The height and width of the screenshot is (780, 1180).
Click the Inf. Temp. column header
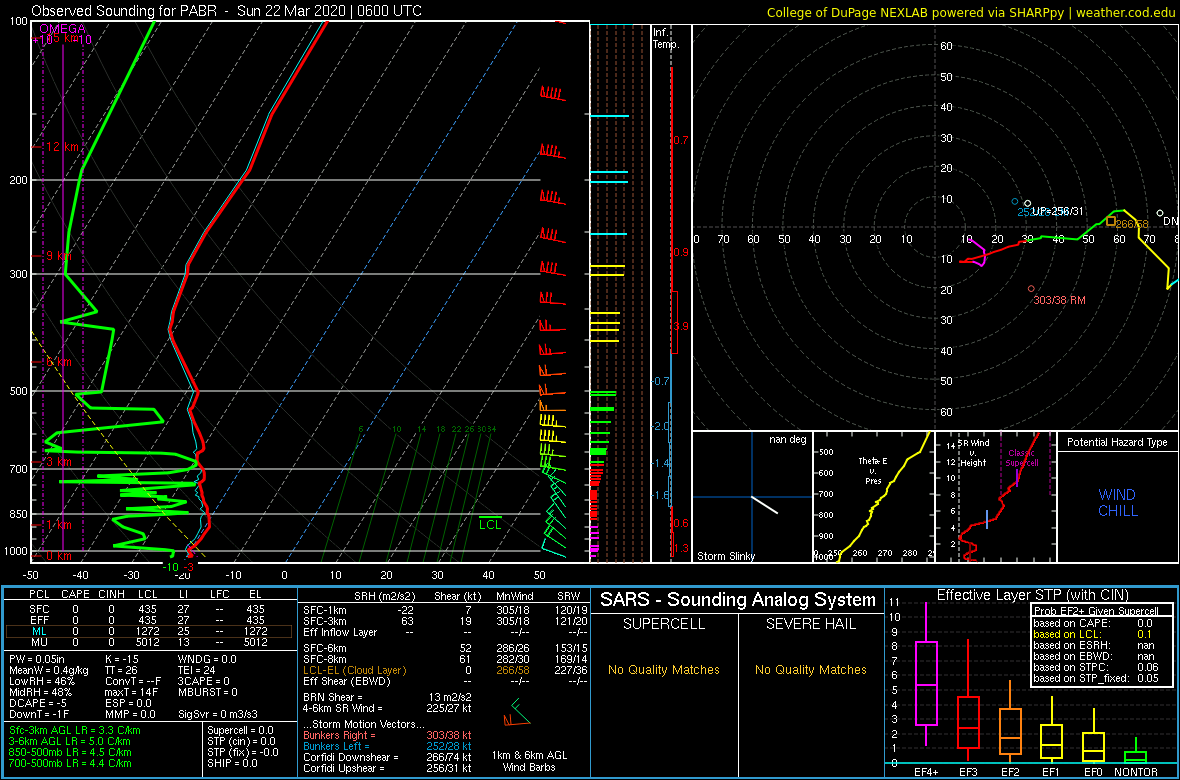coord(667,38)
